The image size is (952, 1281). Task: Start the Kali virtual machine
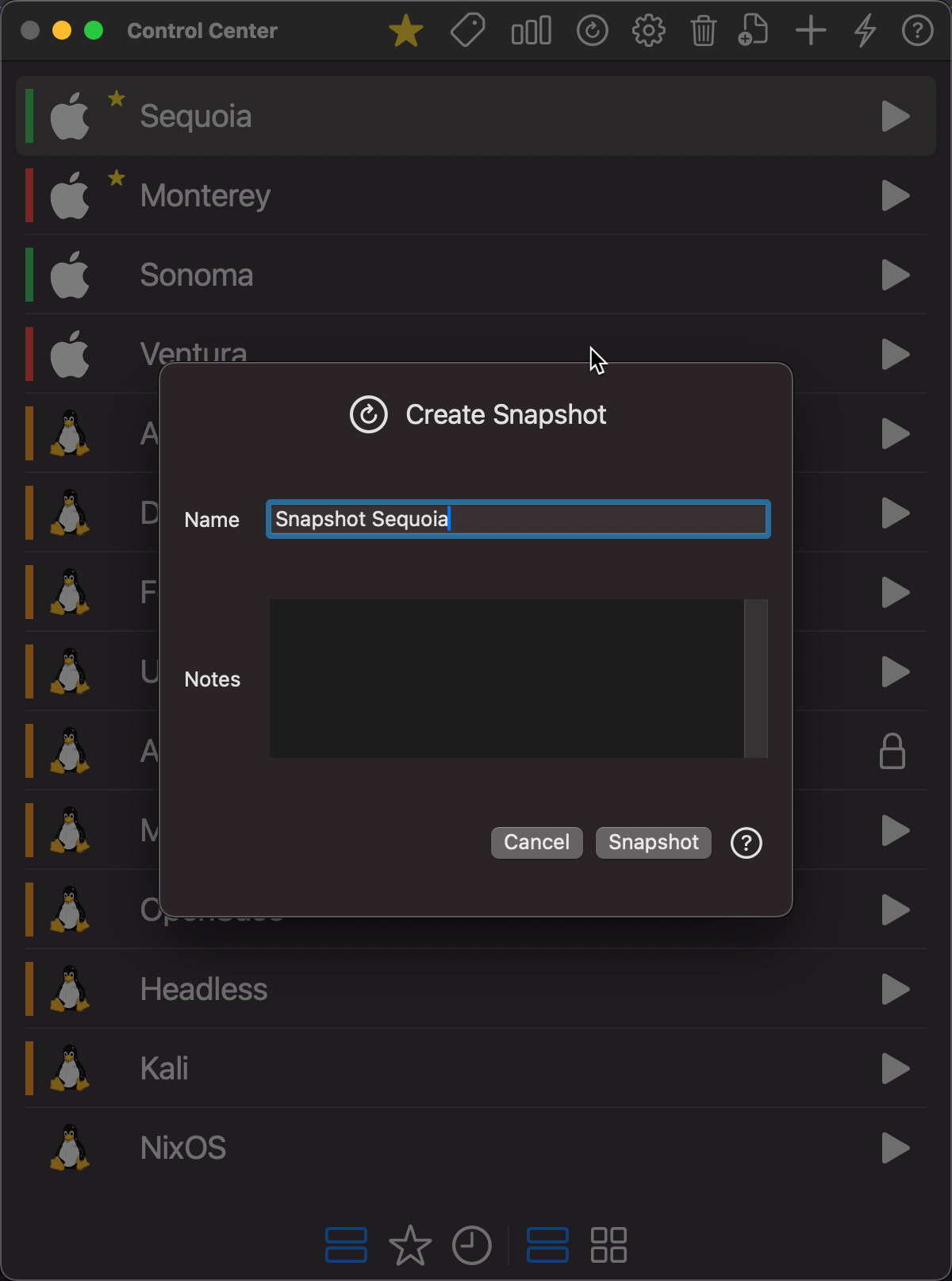pyautogui.click(x=896, y=1068)
